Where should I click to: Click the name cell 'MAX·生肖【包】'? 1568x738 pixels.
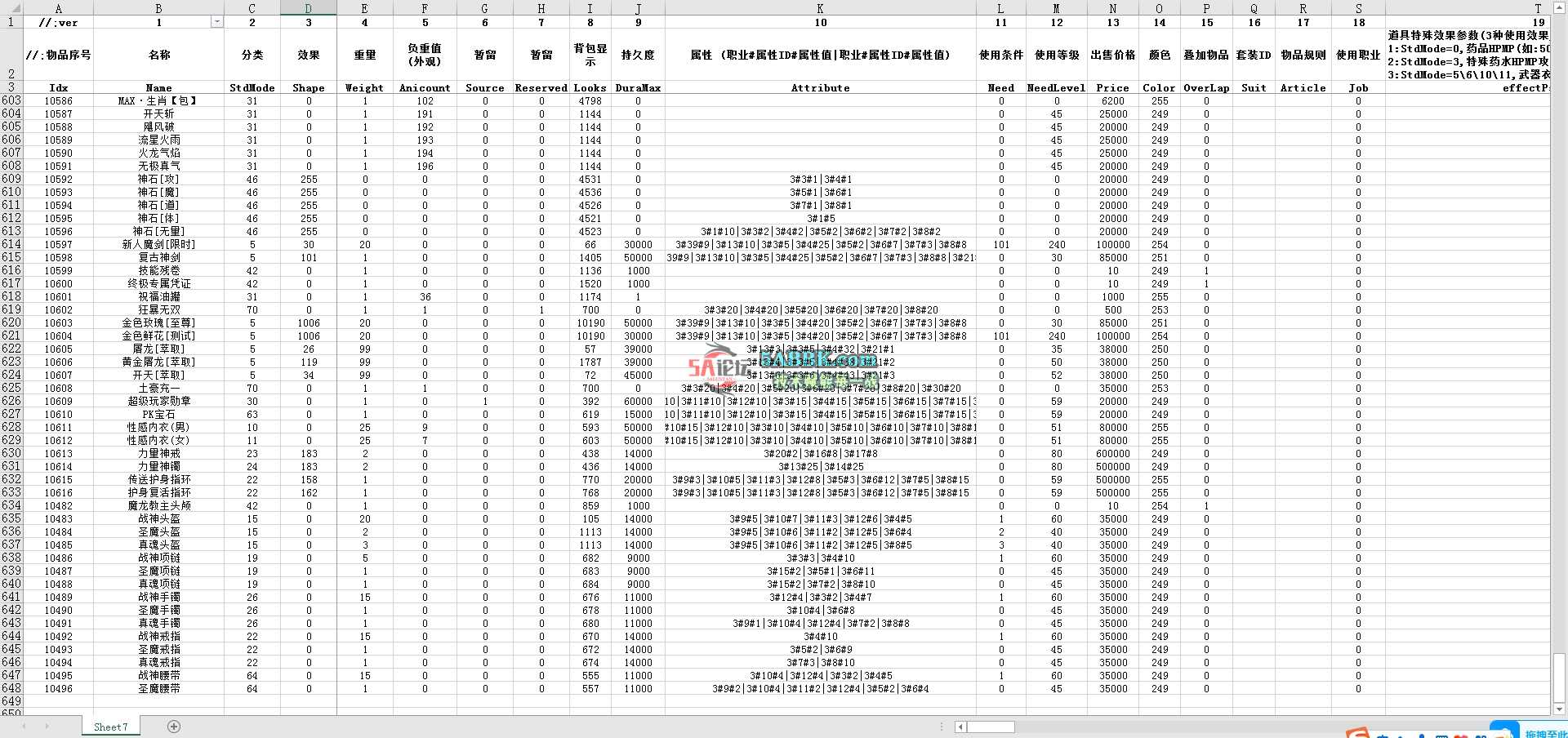[158, 100]
